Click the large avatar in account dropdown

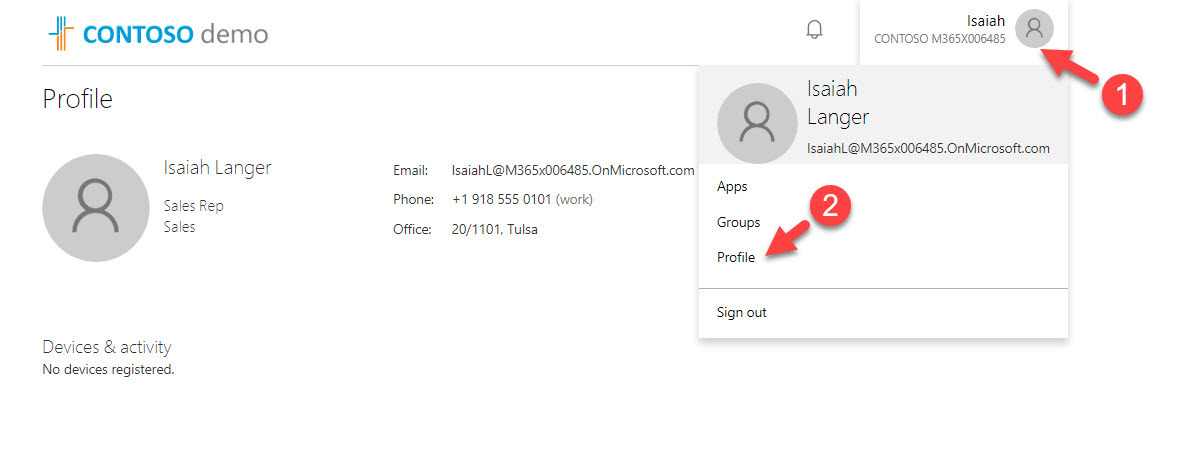[x=757, y=122]
